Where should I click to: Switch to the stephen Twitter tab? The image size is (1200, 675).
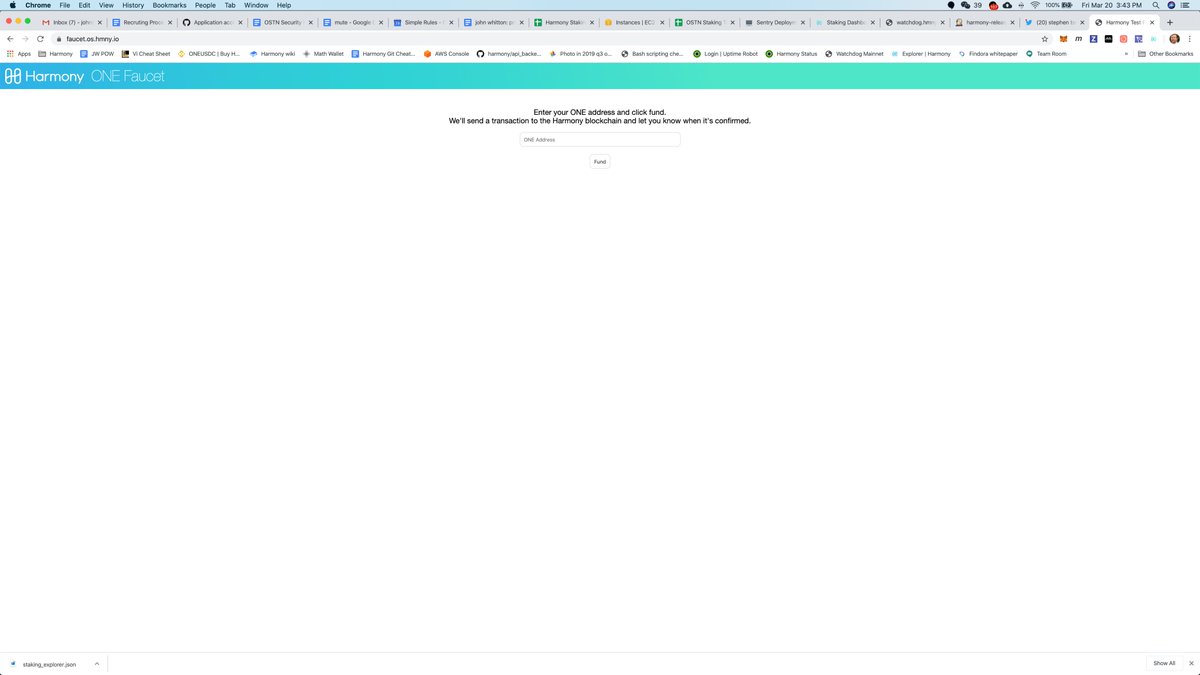click(x=1053, y=22)
